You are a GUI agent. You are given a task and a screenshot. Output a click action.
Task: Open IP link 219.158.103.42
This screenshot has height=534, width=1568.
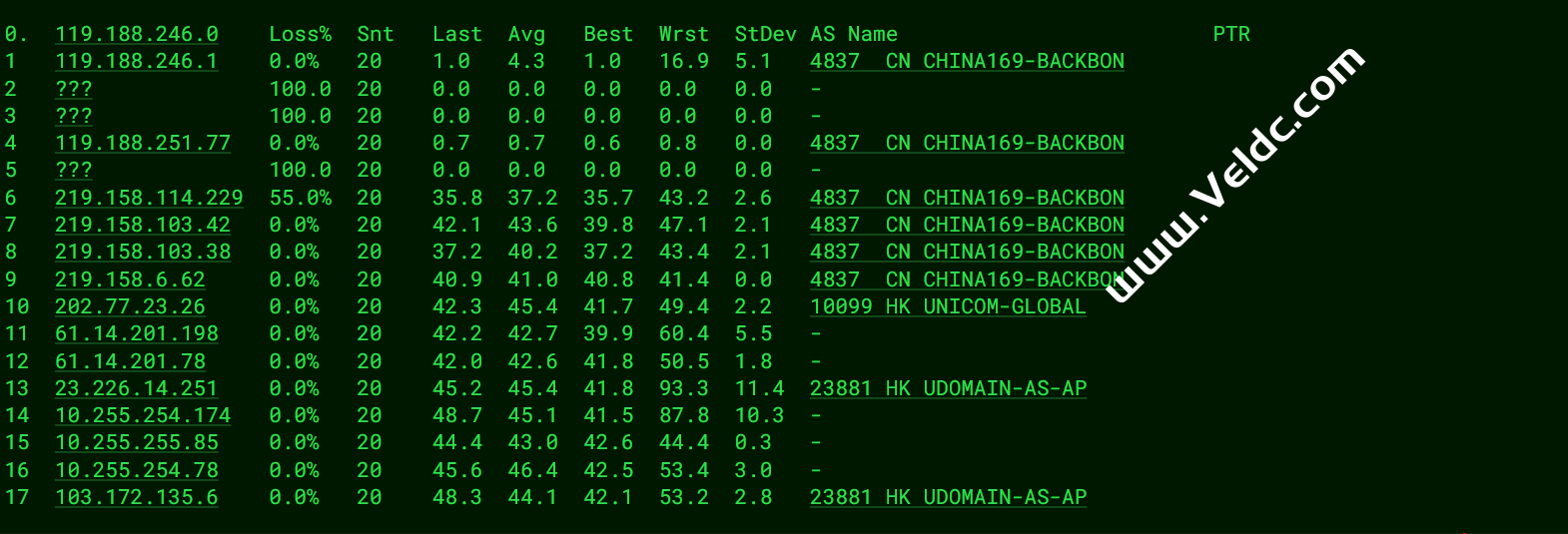[x=143, y=225]
